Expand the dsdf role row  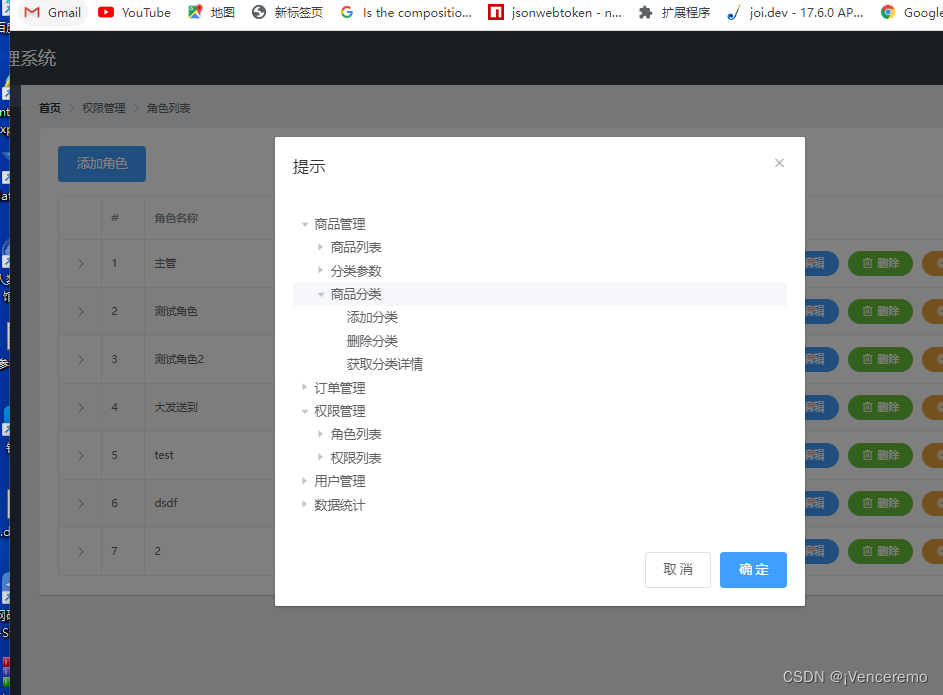80,503
